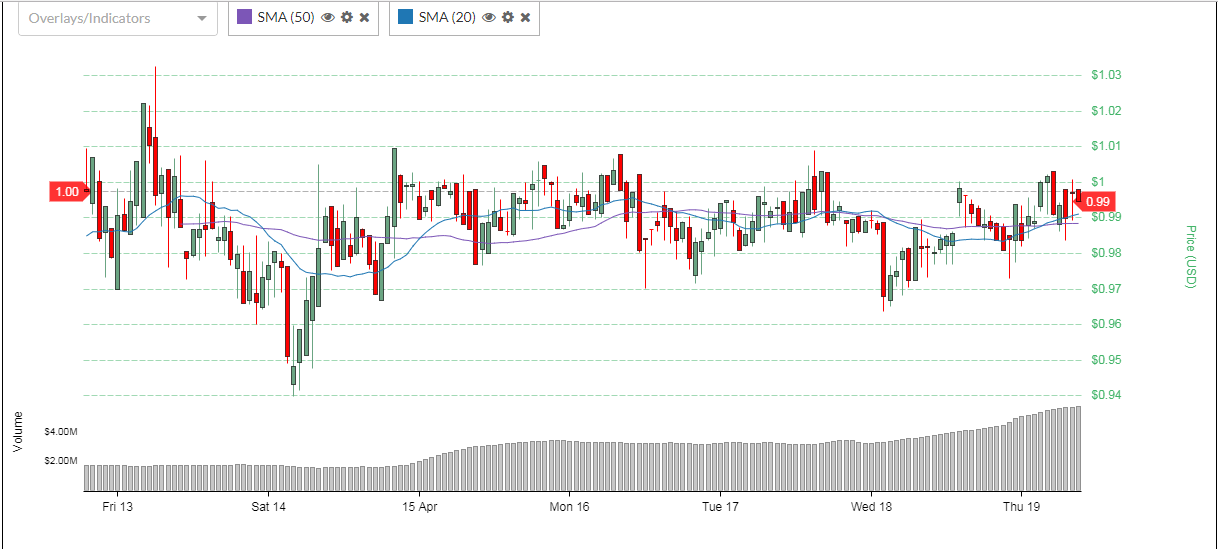Click the $1.03 price axis label

click(x=1106, y=75)
